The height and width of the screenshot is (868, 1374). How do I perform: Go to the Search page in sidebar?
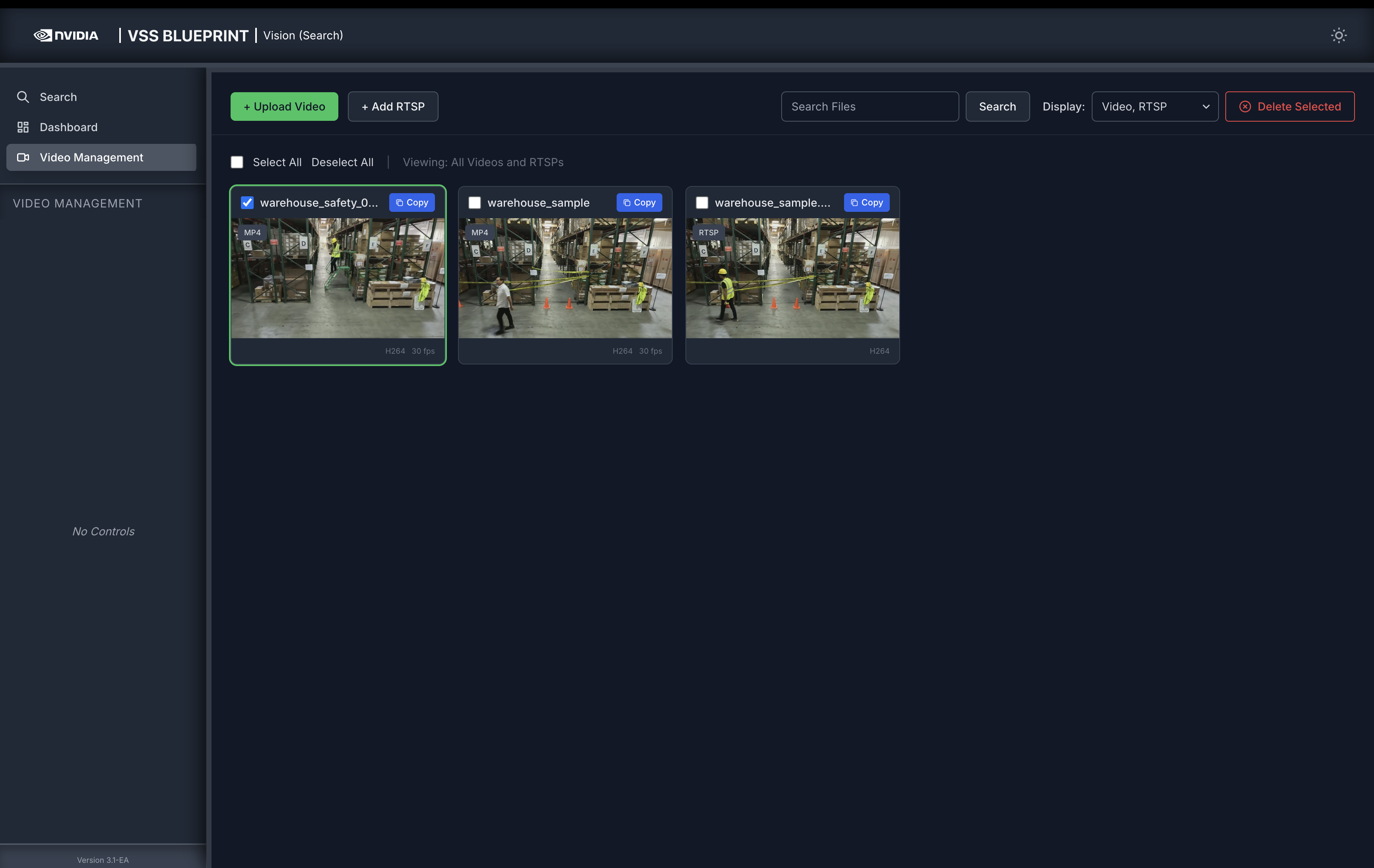58,97
